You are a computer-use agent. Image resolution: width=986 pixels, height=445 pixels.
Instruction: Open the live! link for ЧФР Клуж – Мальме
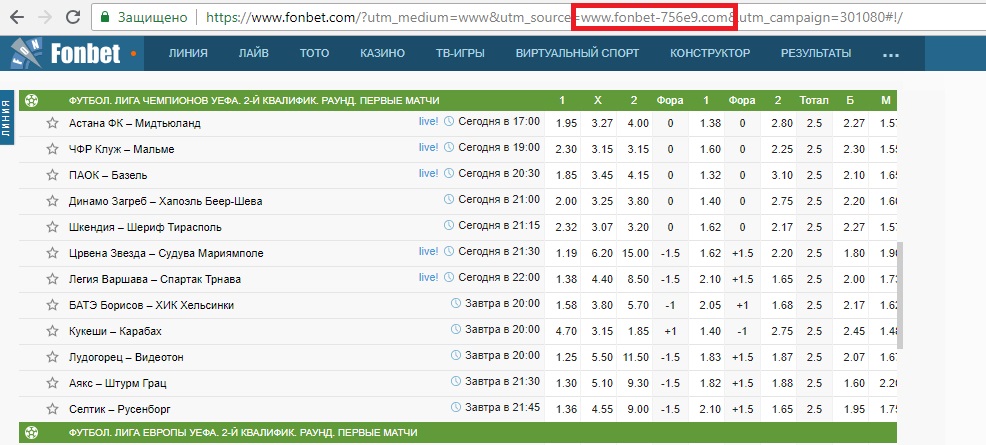428,147
